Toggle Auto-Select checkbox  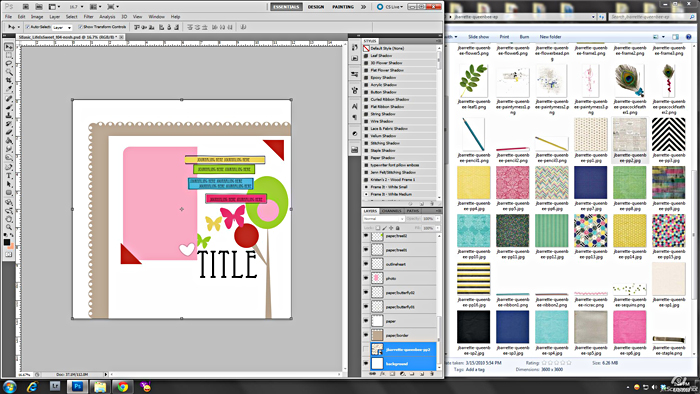tap(28, 27)
